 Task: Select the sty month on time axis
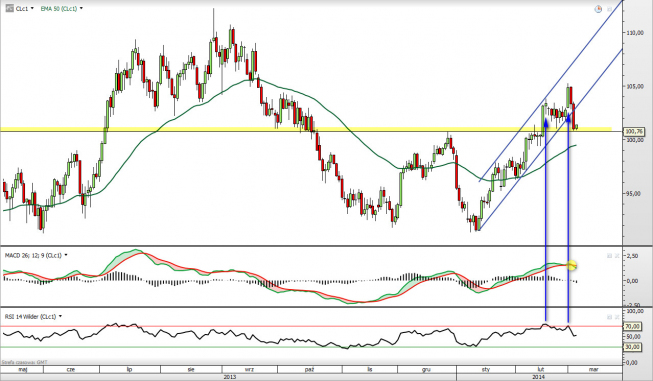pyautogui.click(x=486, y=369)
